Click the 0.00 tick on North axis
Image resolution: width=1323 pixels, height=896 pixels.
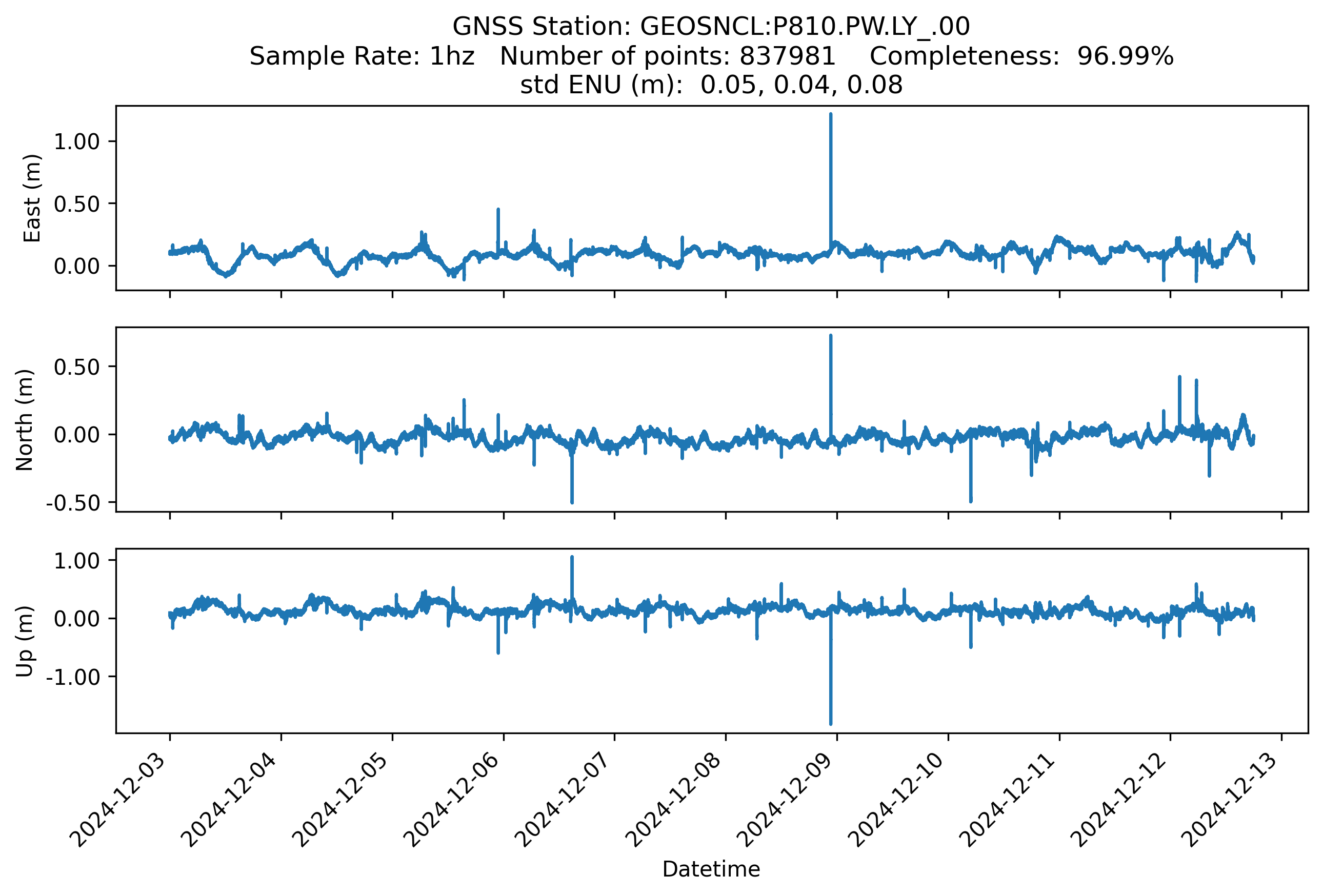tap(77, 435)
